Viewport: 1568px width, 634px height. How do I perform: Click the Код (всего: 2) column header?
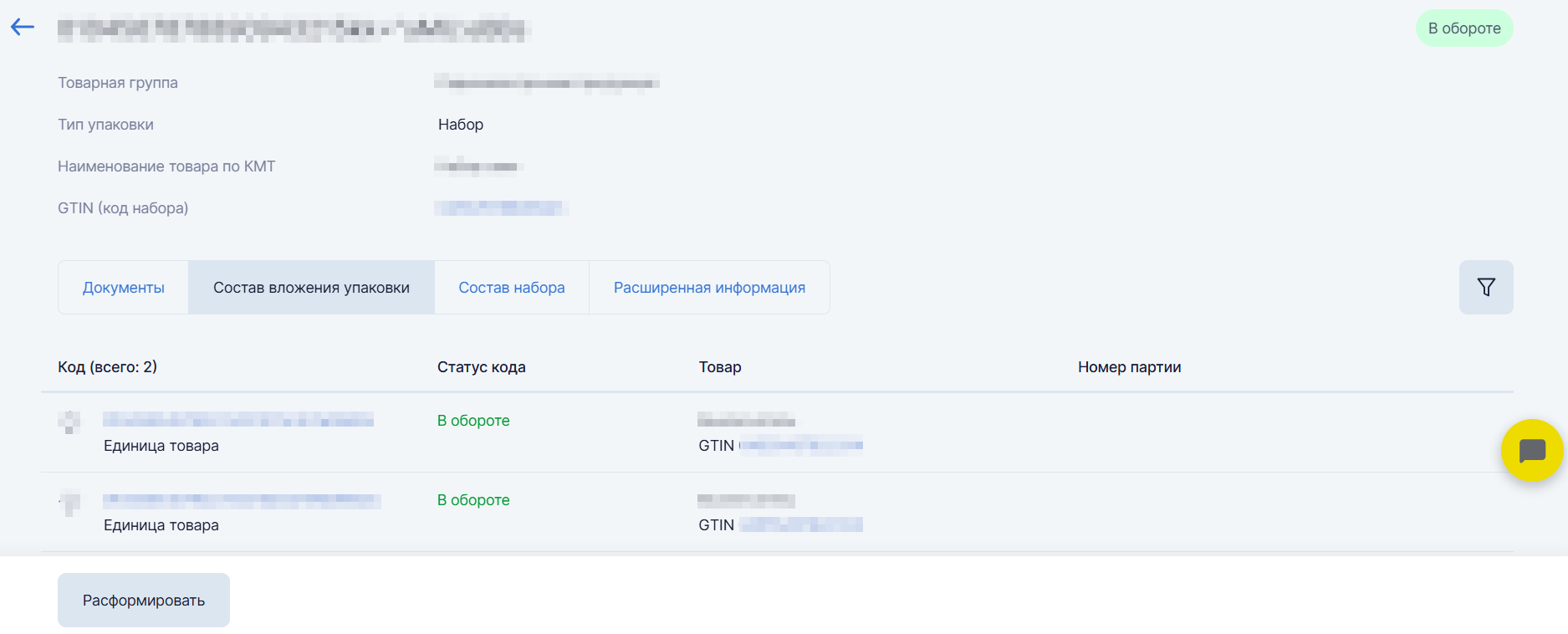tap(107, 367)
